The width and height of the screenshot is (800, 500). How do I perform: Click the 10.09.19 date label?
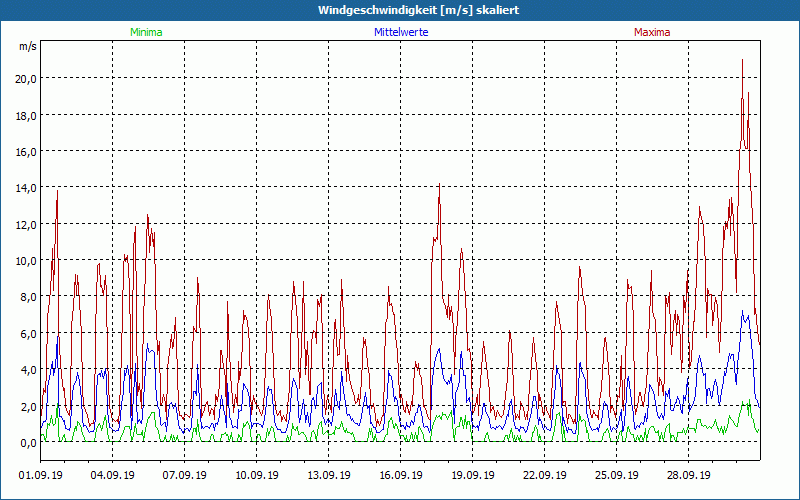(256, 476)
